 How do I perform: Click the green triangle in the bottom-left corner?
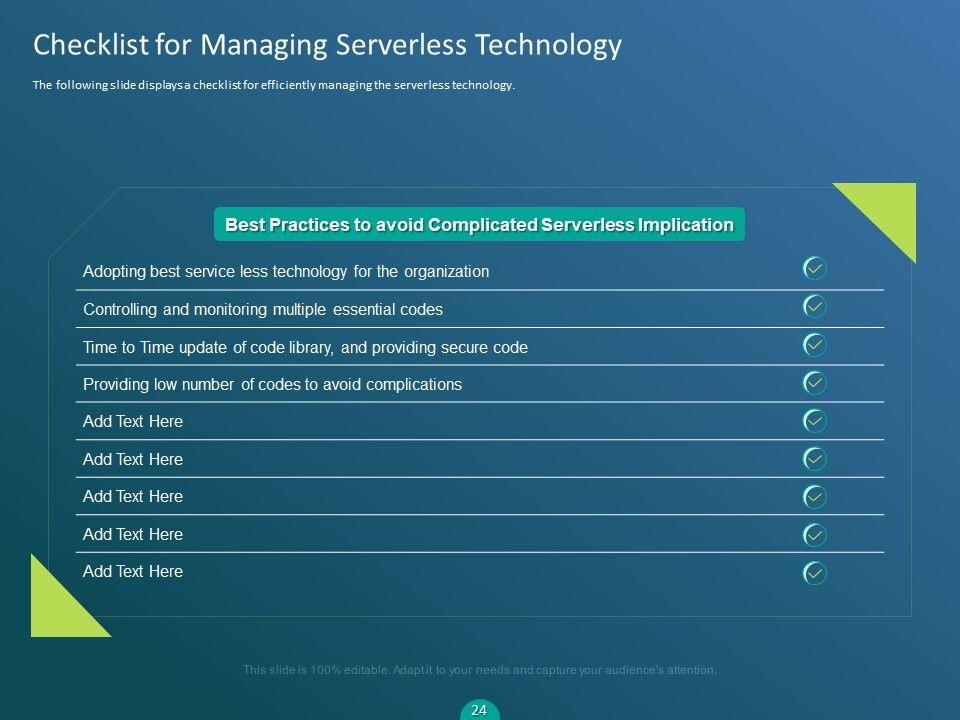click(58, 608)
